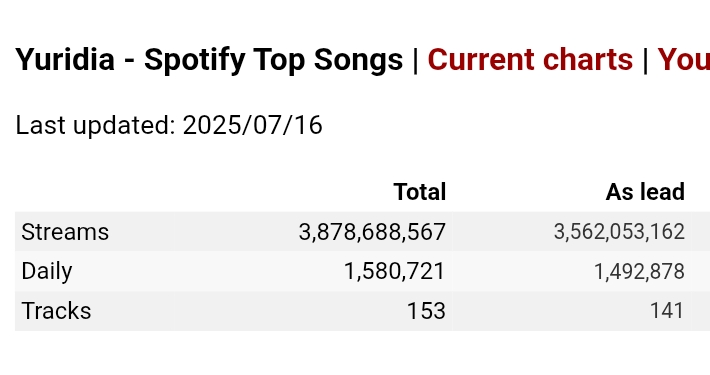Click total tracks value 153
710x375 pixels.
[426, 311]
